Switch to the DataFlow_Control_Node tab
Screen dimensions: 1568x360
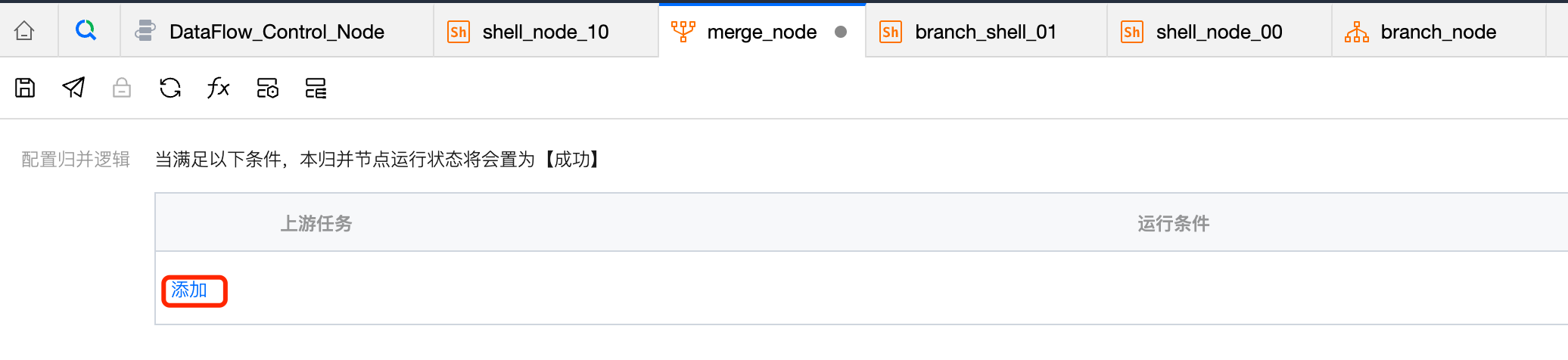(x=276, y=32)
